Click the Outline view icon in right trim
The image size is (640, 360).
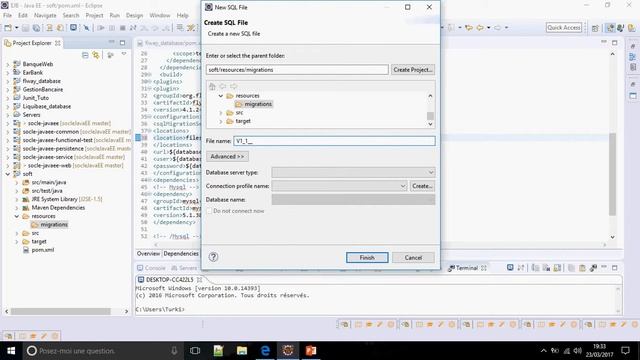click(x=633, y=57)
